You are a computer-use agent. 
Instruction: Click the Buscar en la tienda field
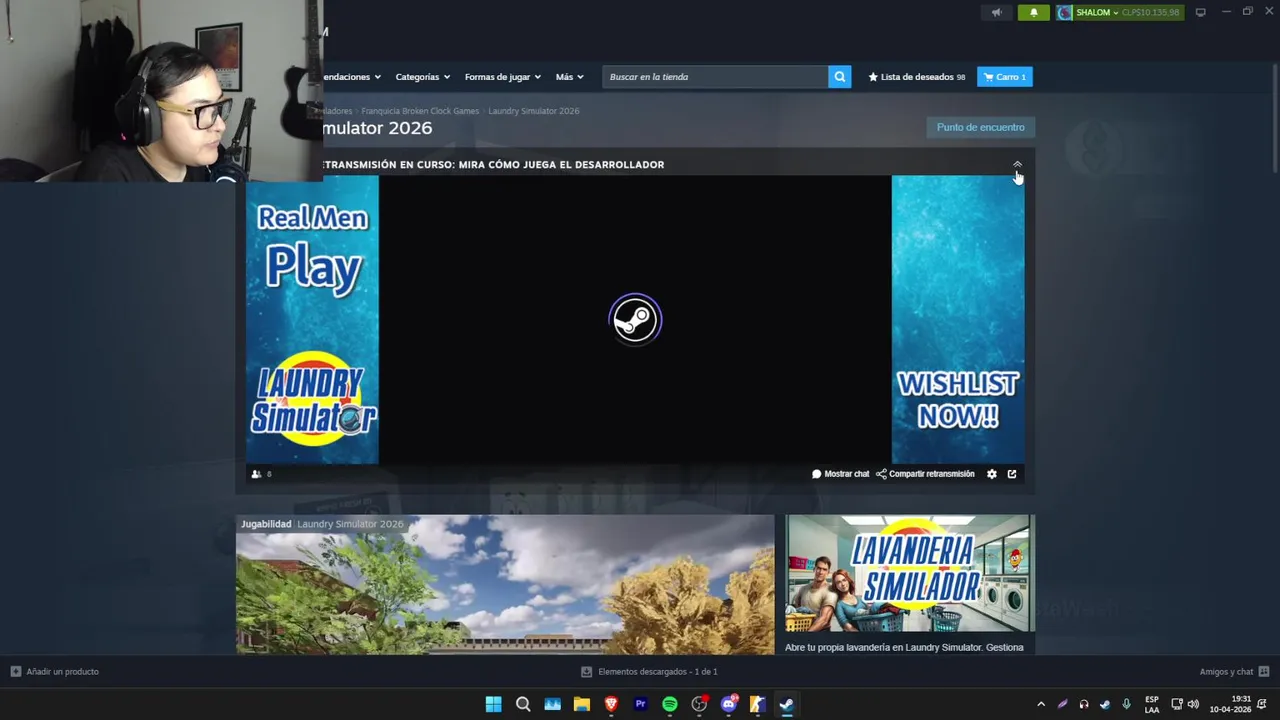715,77
